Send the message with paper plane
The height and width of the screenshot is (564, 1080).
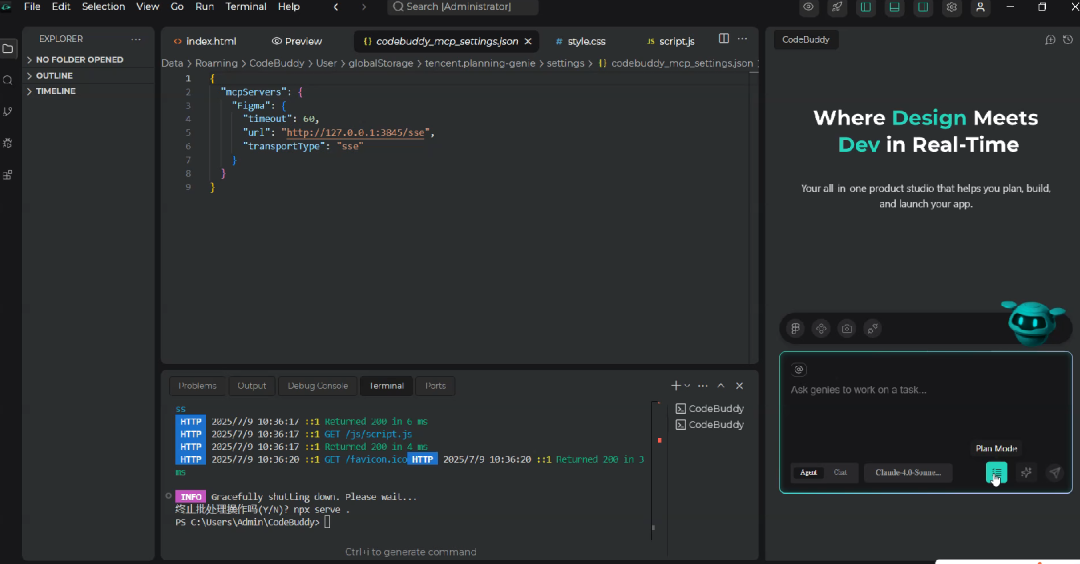point(1055,472)
